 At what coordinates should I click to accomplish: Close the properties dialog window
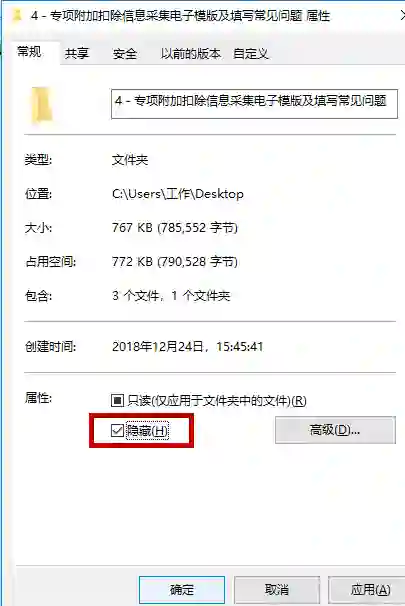tap(402, 15)
